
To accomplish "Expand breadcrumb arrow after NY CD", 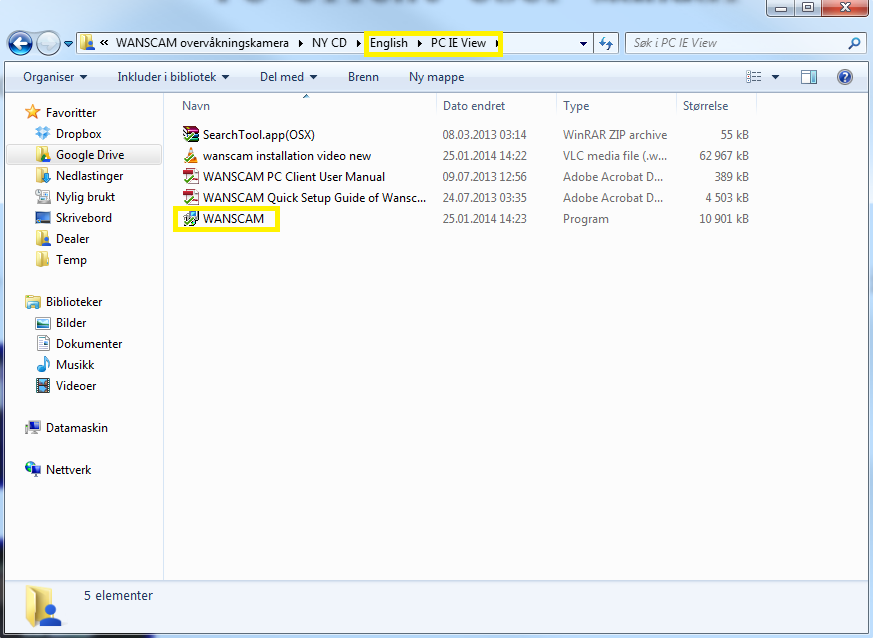I will click(x=359, y=43).
